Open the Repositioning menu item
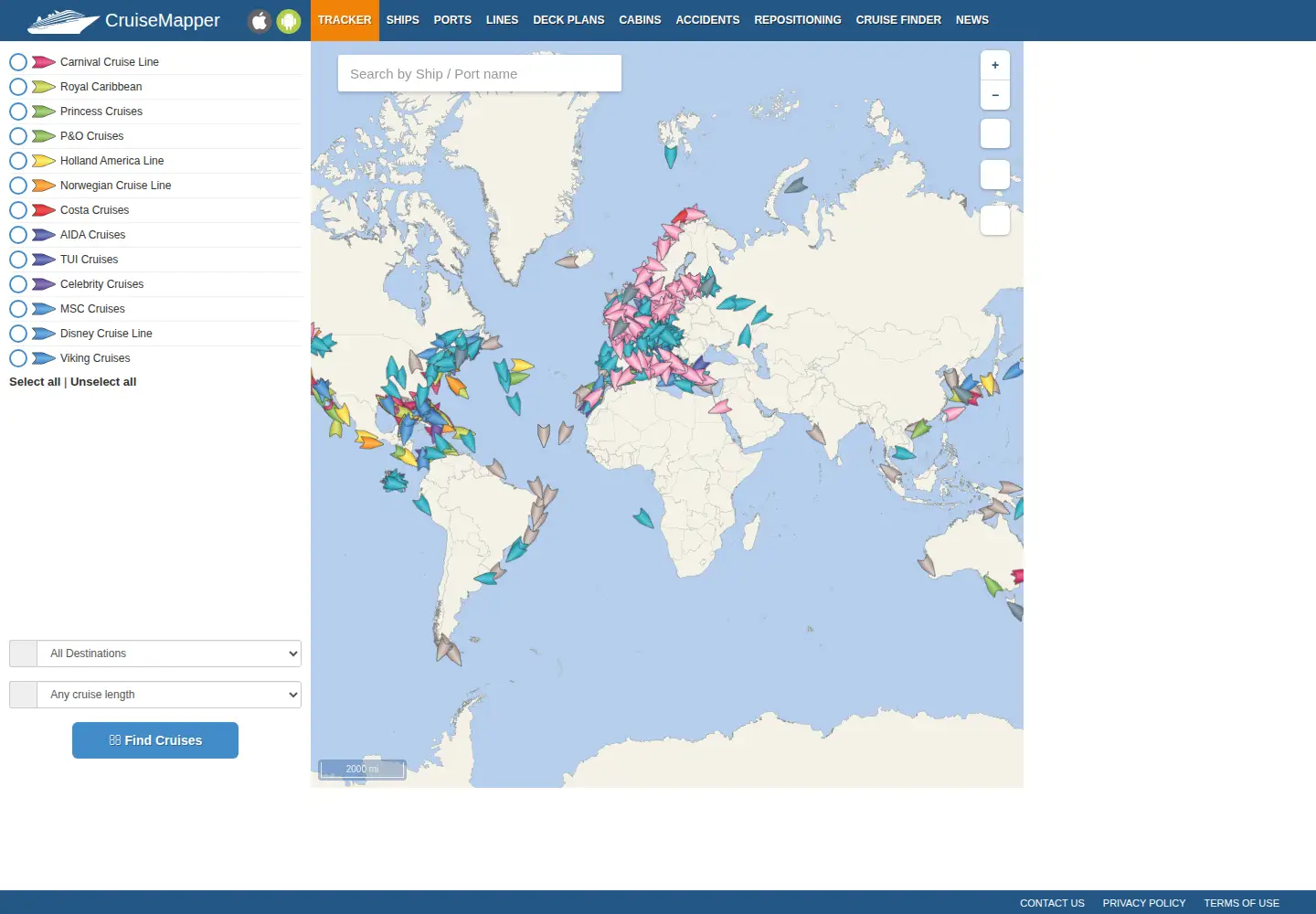Screen dimensions: 1316x914 [x=798, y=20]
